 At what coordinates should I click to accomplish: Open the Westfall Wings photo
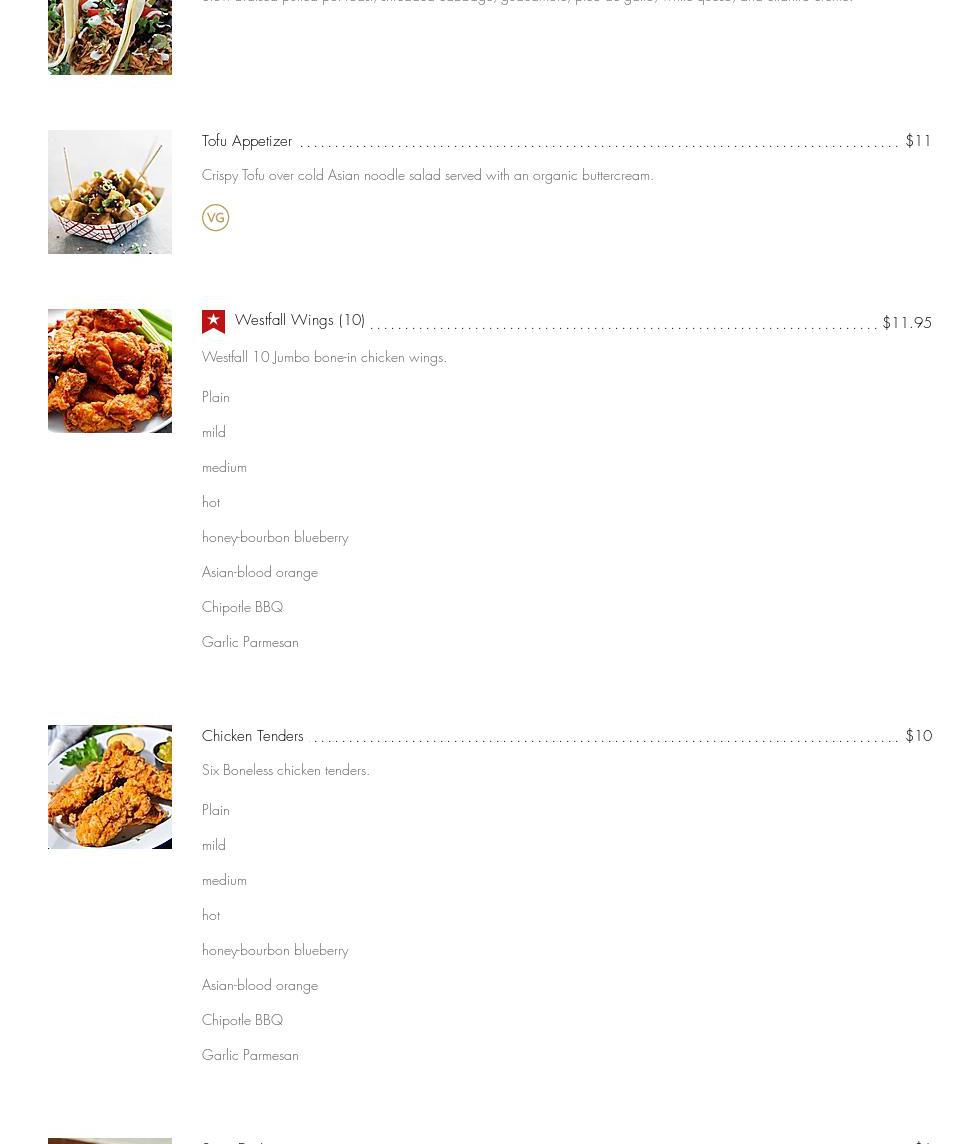(x=110, y=371)
